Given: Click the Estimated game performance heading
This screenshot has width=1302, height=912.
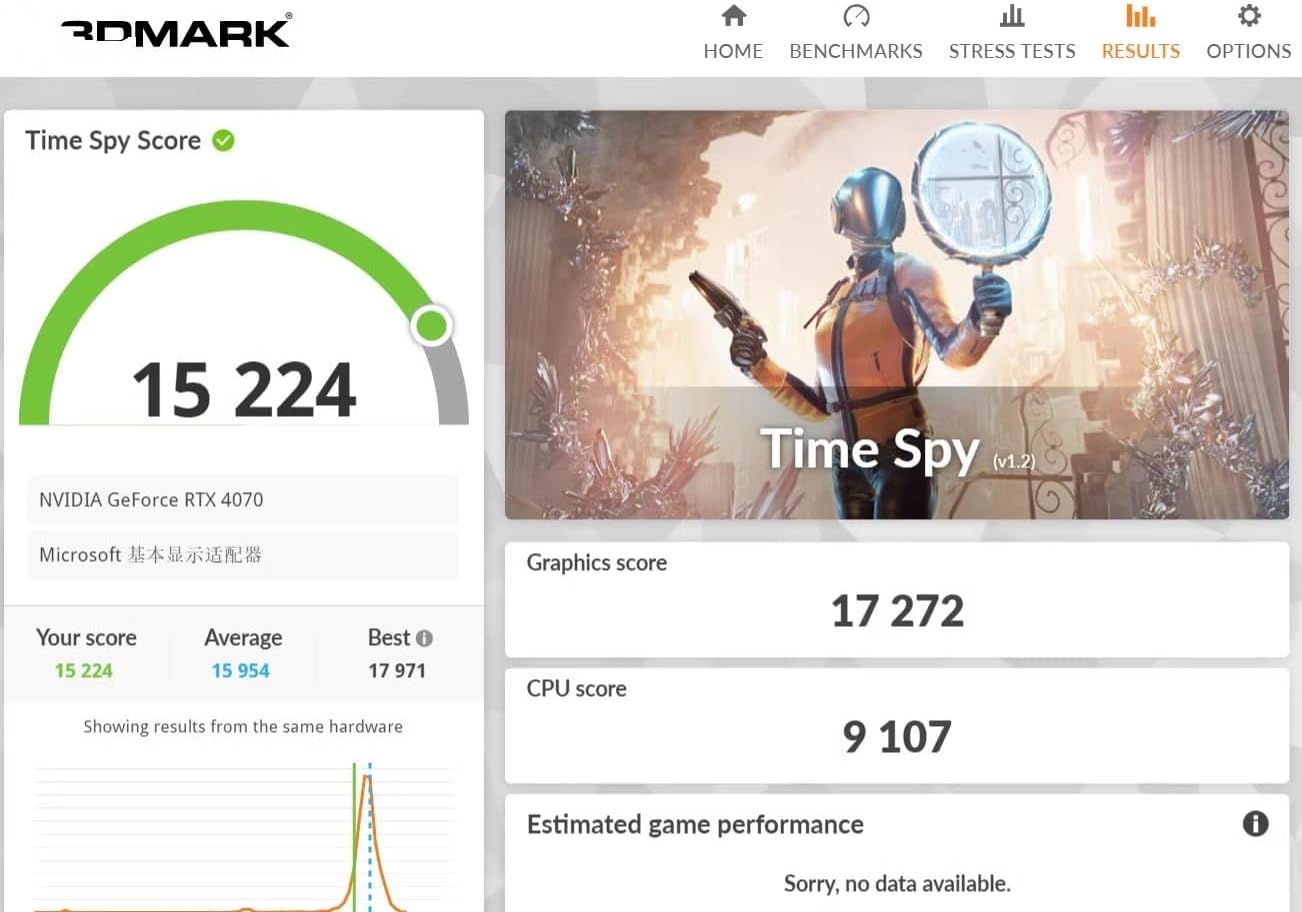Looking at the screenshot, I should [x=695, y=825].
